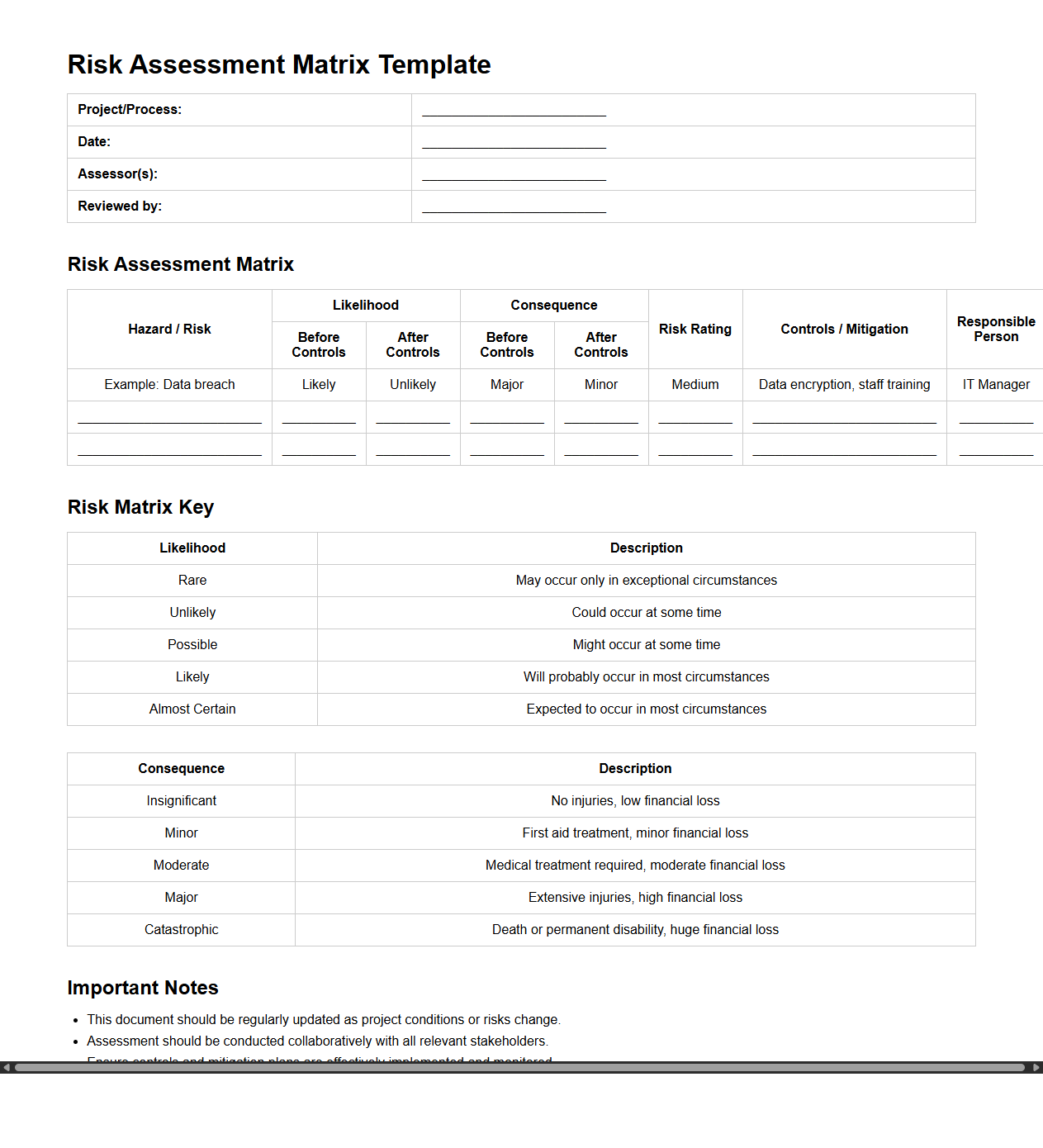The image size is (1043, 1148).
Task: Click the horizontal scrollbar's right arrow
Action: pyautogui.click(x=1036, y=1067)
